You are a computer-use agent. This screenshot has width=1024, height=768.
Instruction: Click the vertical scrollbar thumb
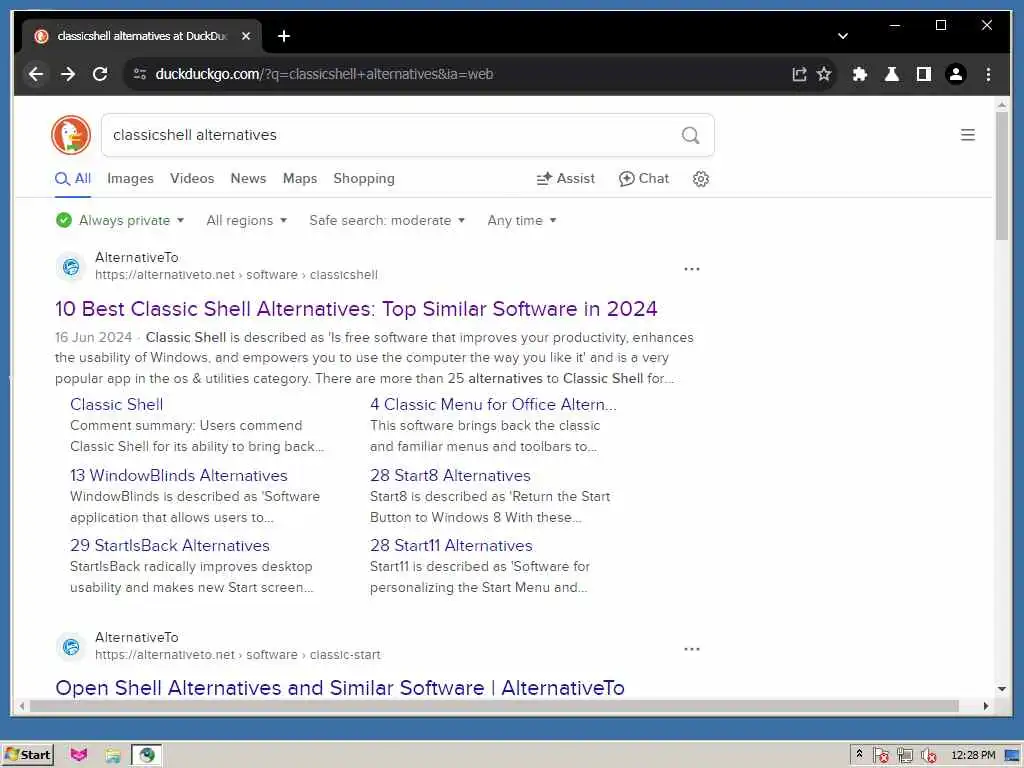(1002, 176)
